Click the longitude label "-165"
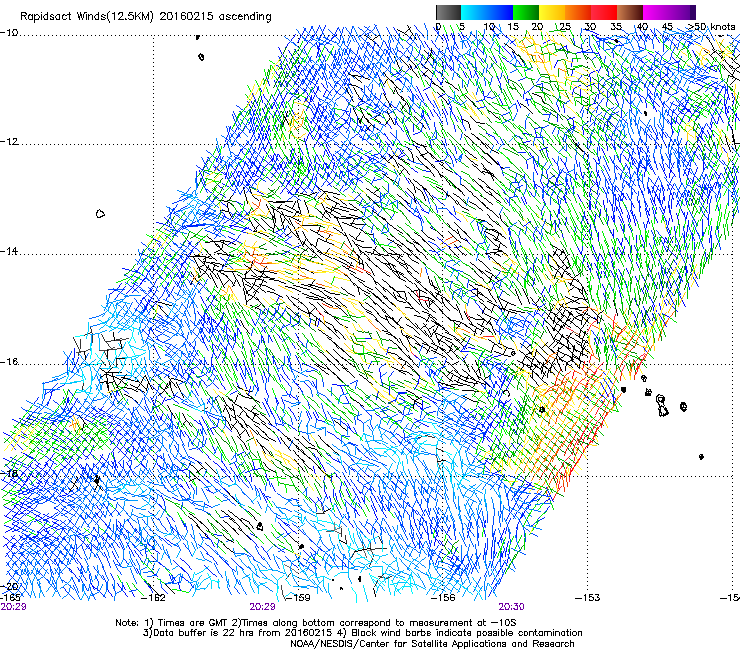The height and width of the screenshot is (650, 740). 10,598
